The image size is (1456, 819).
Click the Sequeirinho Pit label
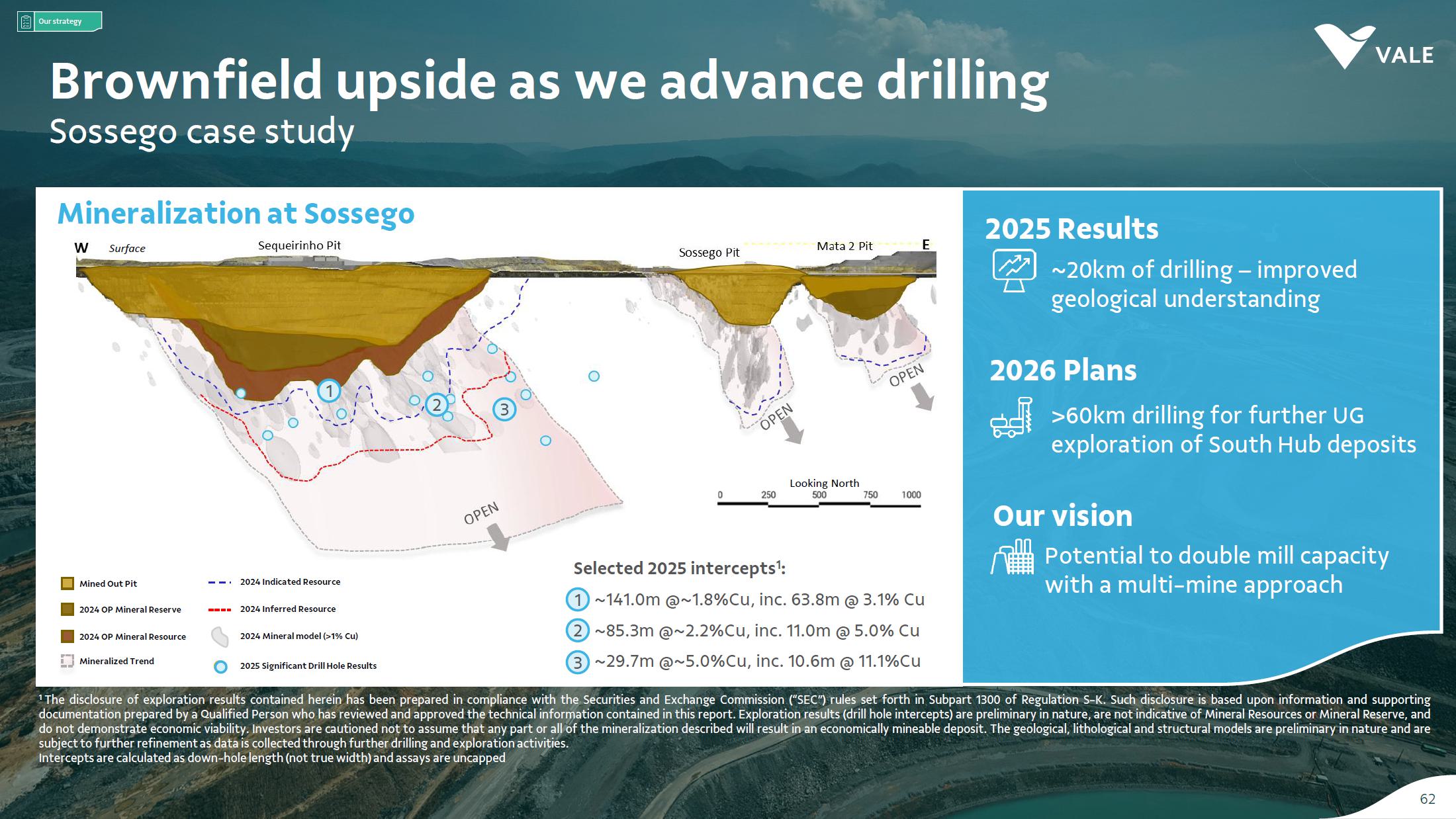(299, 245)
